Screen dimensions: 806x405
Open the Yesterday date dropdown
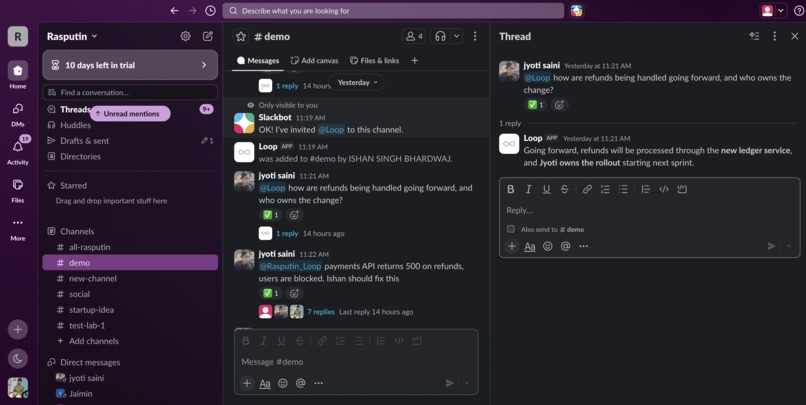pos(357,82)
